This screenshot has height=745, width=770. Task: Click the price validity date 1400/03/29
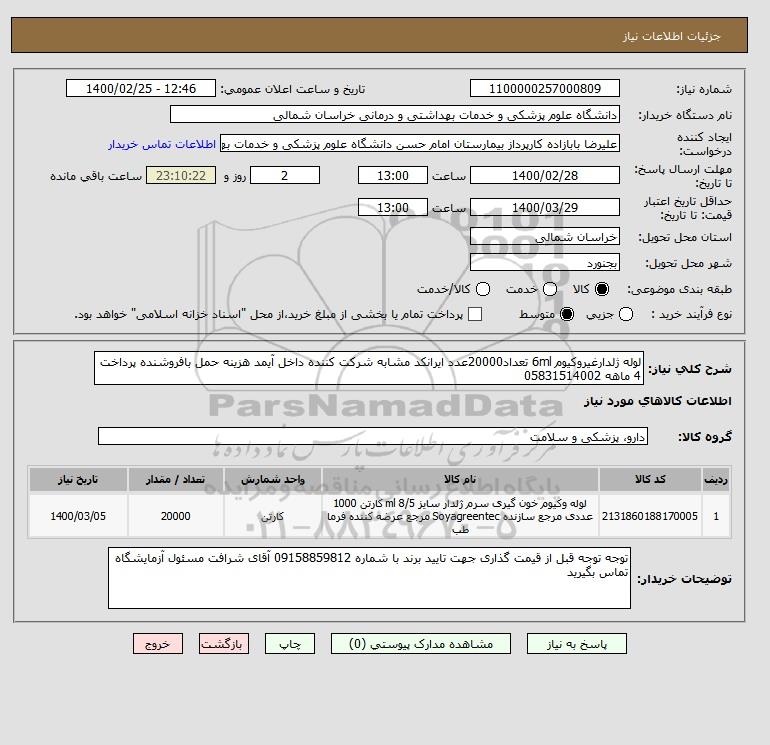(545, 207)
